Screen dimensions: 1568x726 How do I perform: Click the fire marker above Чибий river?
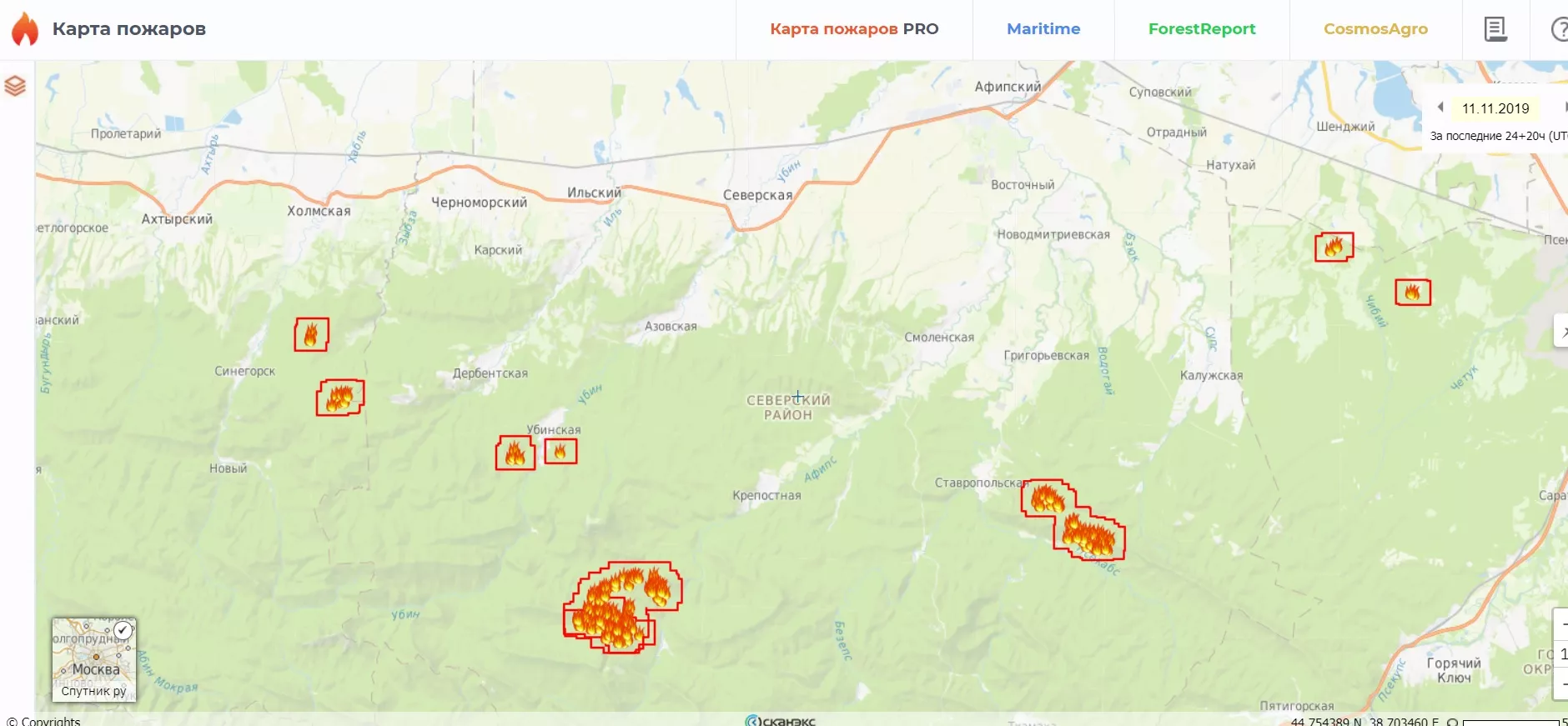[1412, 292]
